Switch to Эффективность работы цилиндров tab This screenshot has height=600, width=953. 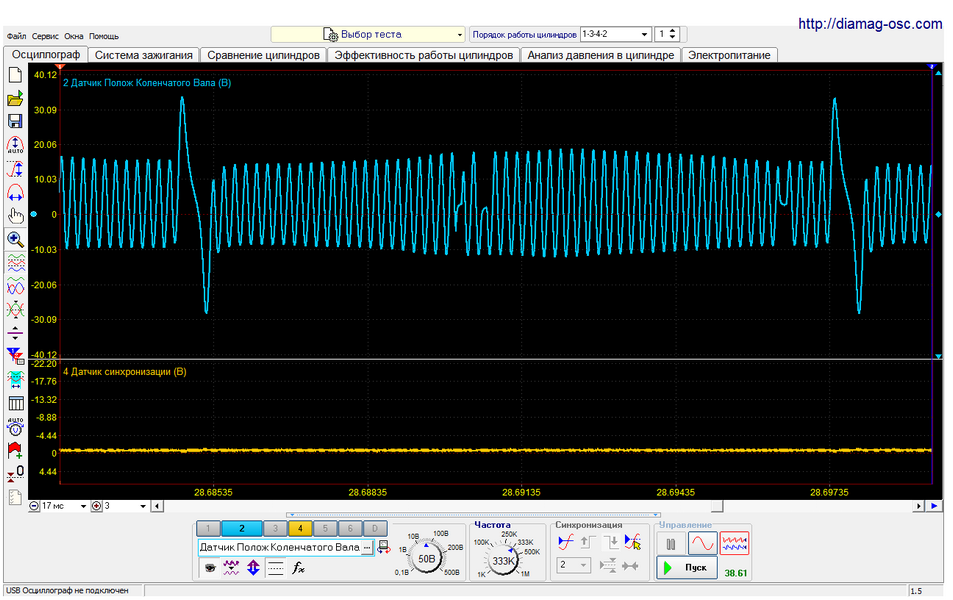pos(424,55)
